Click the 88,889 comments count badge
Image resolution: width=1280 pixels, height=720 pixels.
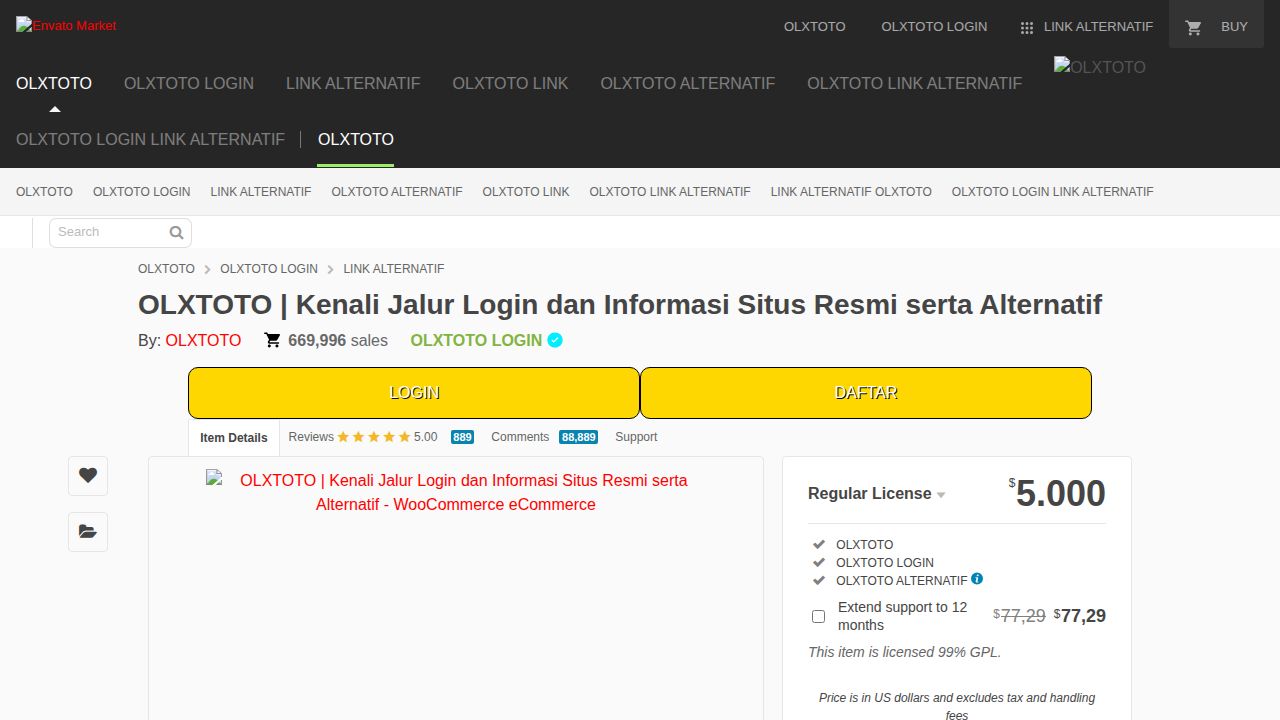579,437
